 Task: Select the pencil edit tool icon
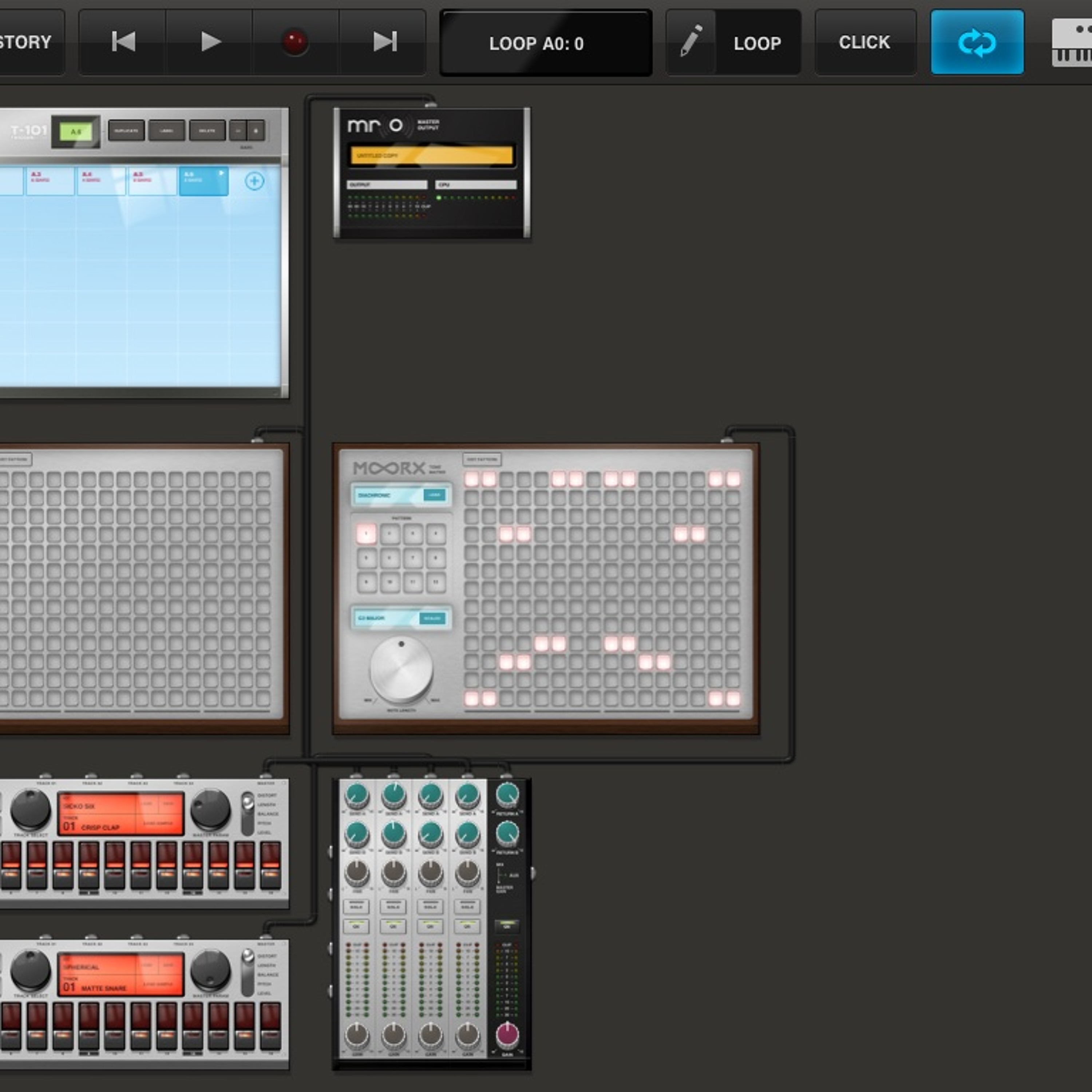click(691, 42)
